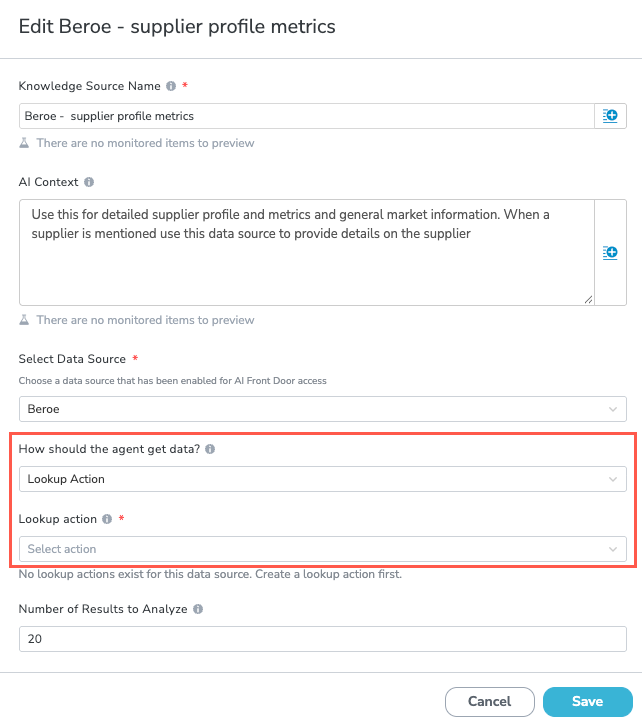The height and width of the screenshot is (725, 642).
Task: Click info icon beside 'How should the agent get data?'
Action: click(210, 449)
